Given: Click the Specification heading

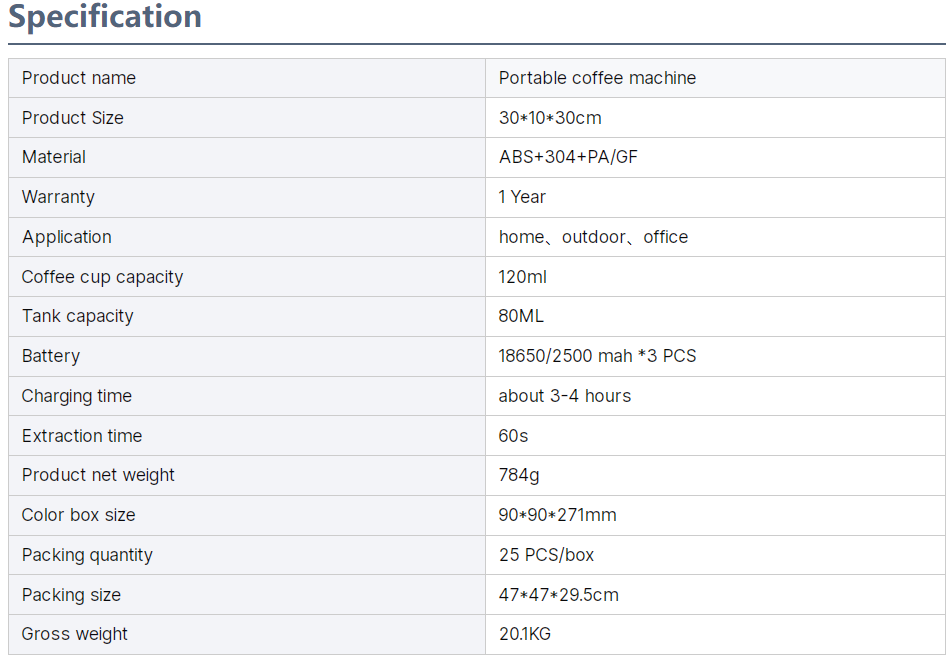Looking at the screenshot, I should (x=105, y=17).
